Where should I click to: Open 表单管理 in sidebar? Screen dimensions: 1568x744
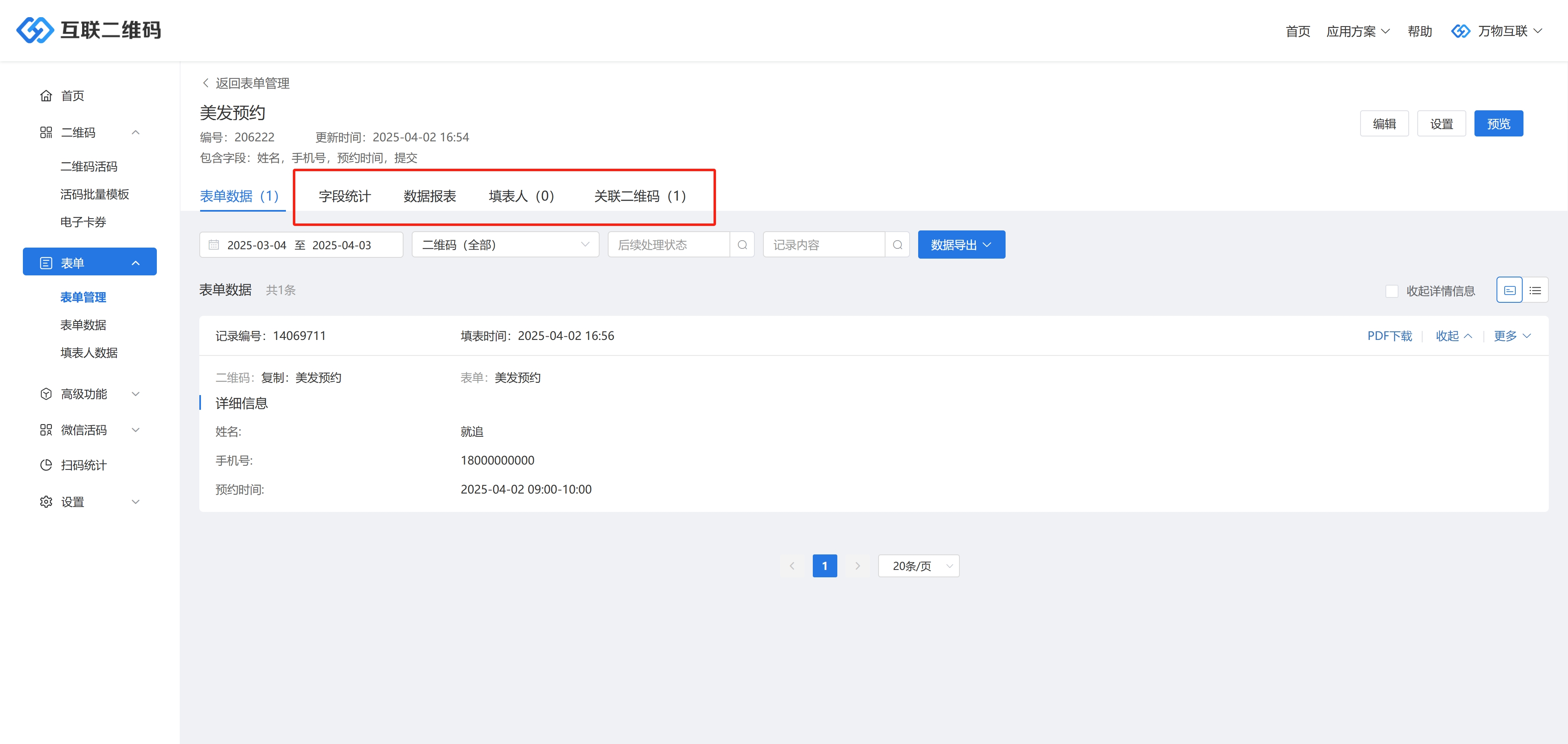(83, 297)
